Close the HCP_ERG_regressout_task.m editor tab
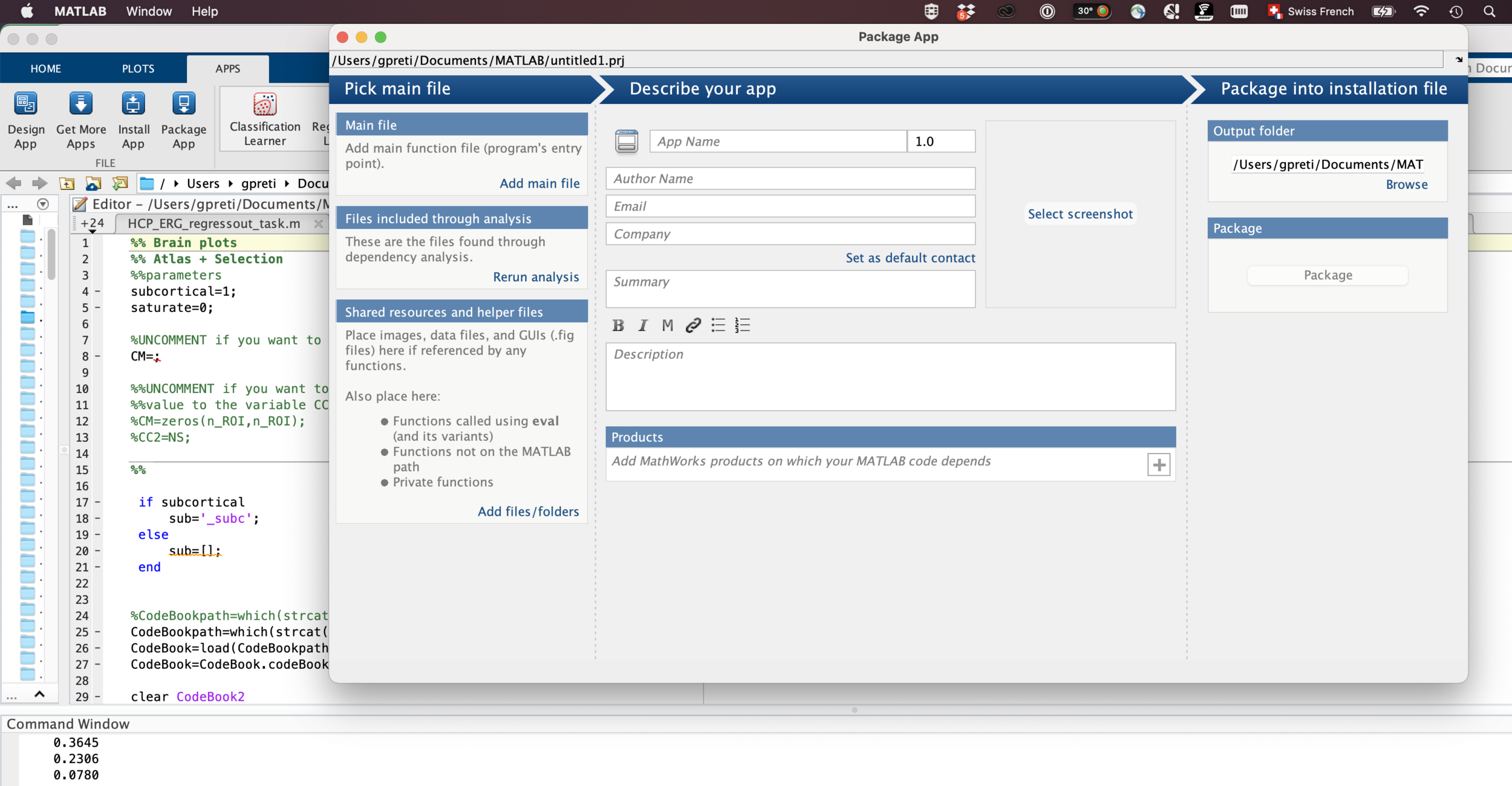The width and height of the screenshot is (1512, 786). [x=319, y=224]
